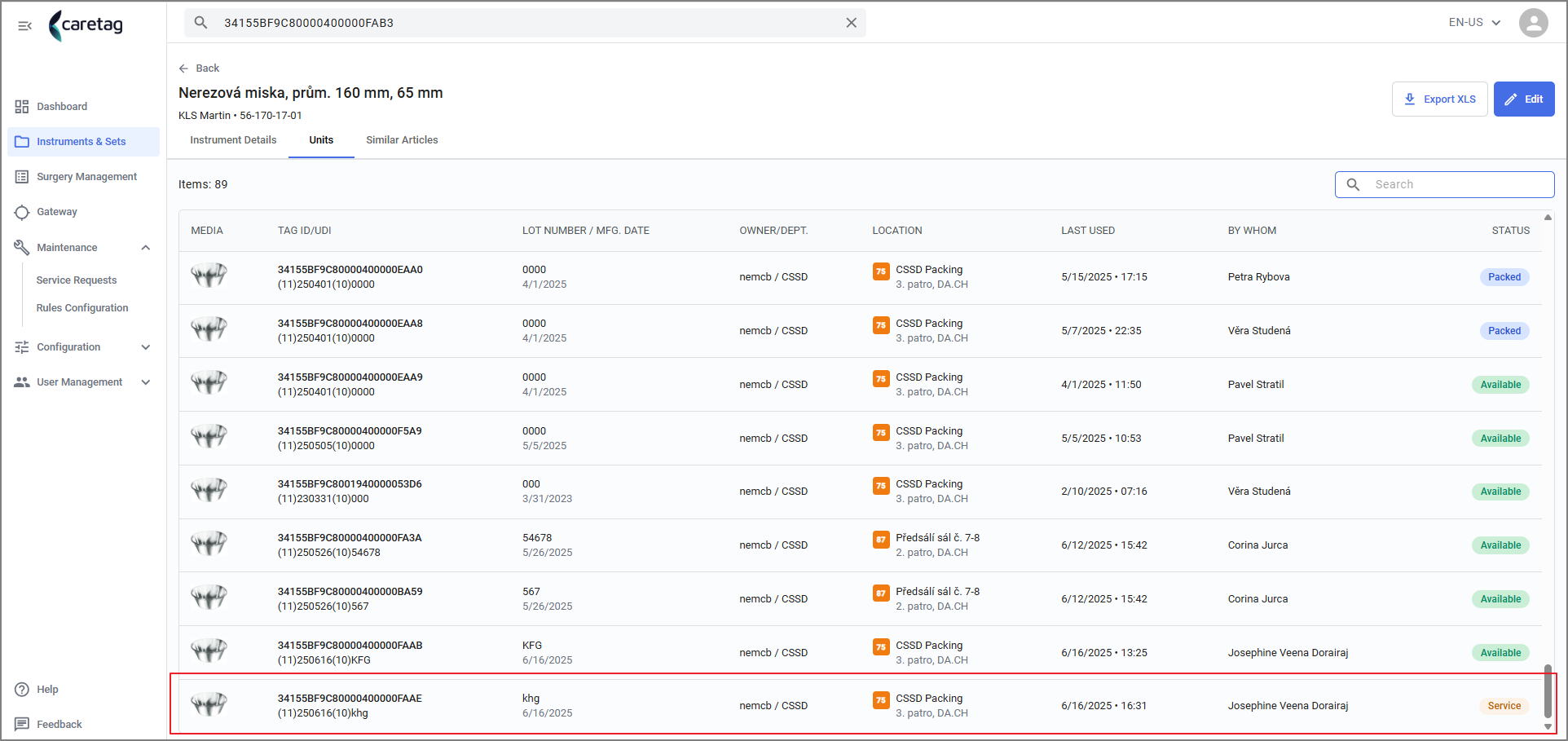Click location icon 75 for tag FAAB row
The width and height of the screenshot is (1568, 741).
pyautogui.click(x=881, y=647)
